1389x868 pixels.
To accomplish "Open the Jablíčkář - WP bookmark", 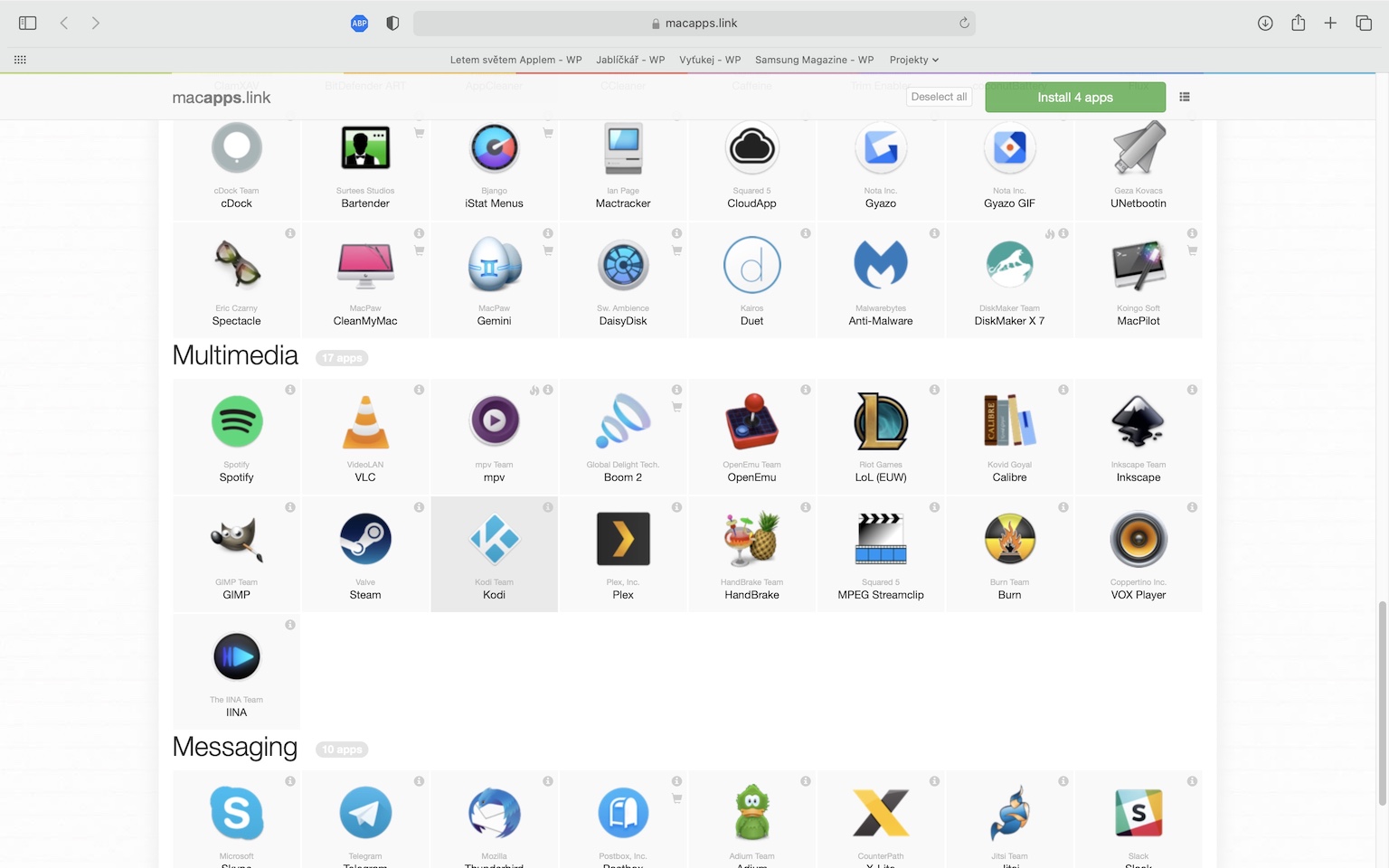I will click(630, 60).
